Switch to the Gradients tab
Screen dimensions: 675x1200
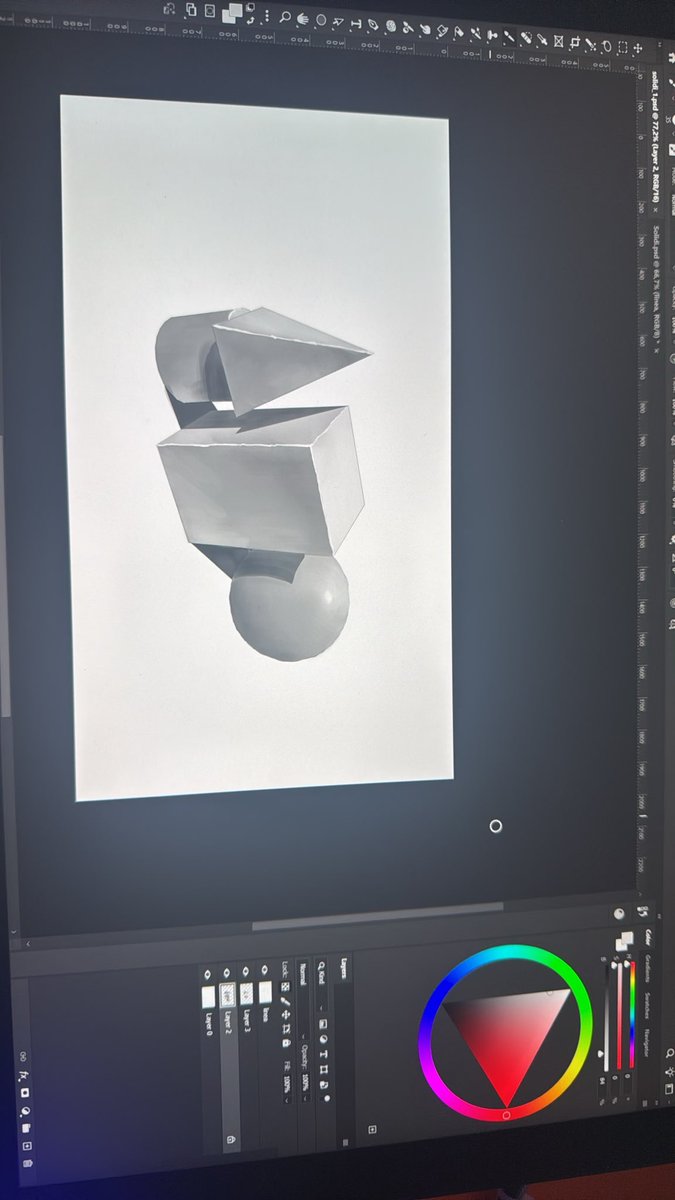[x=647, y=968]
